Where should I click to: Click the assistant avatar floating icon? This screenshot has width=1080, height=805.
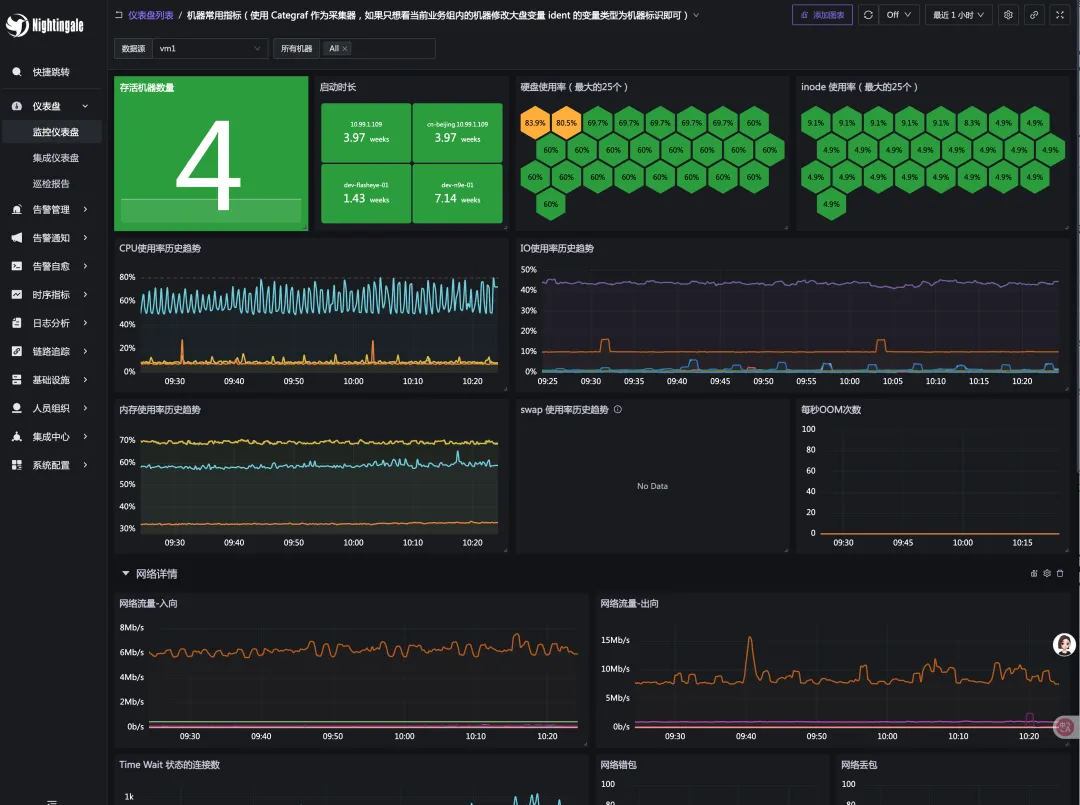(1065, 645)
